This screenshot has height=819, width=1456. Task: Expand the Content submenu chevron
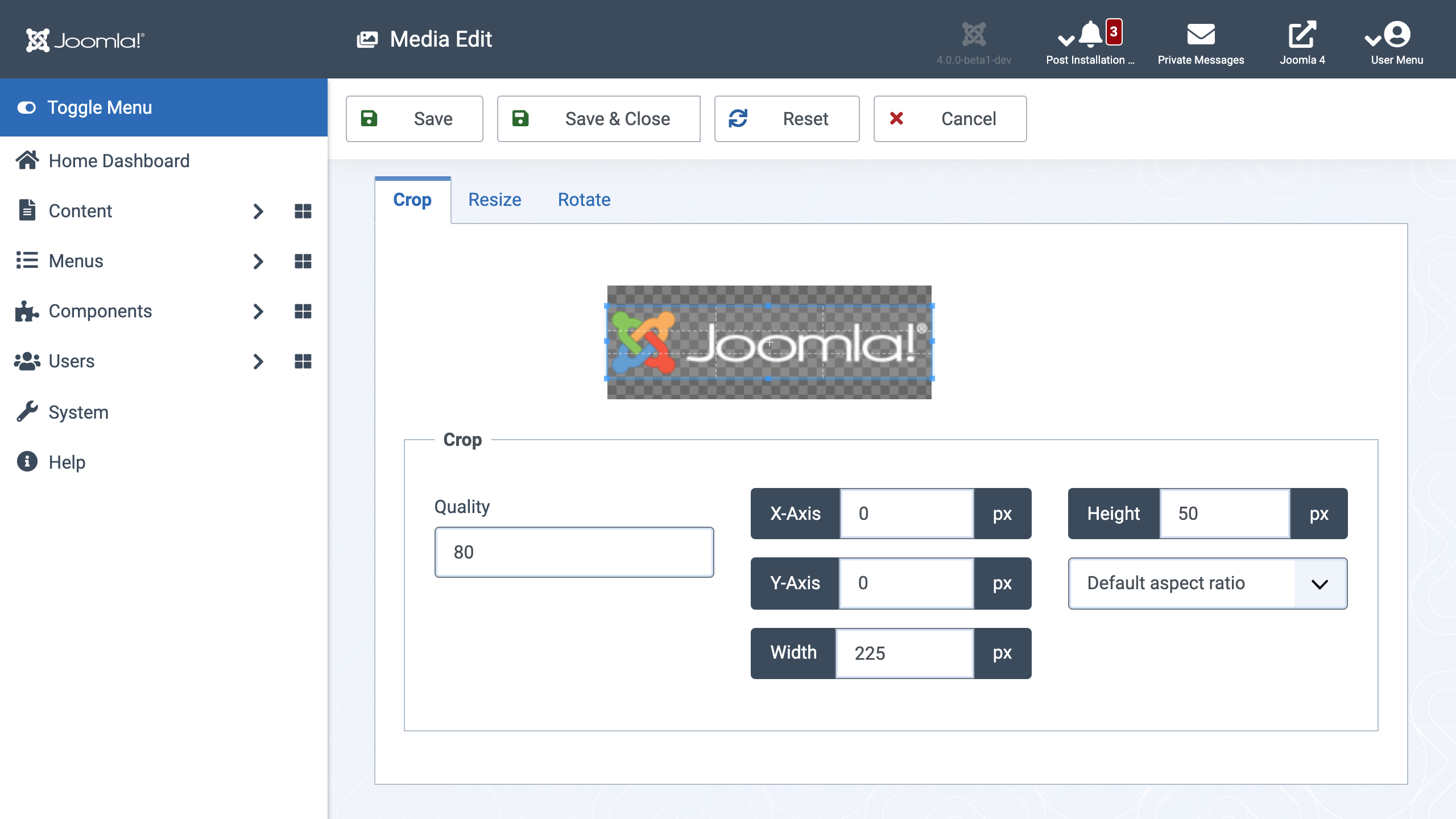pos(258,211)
